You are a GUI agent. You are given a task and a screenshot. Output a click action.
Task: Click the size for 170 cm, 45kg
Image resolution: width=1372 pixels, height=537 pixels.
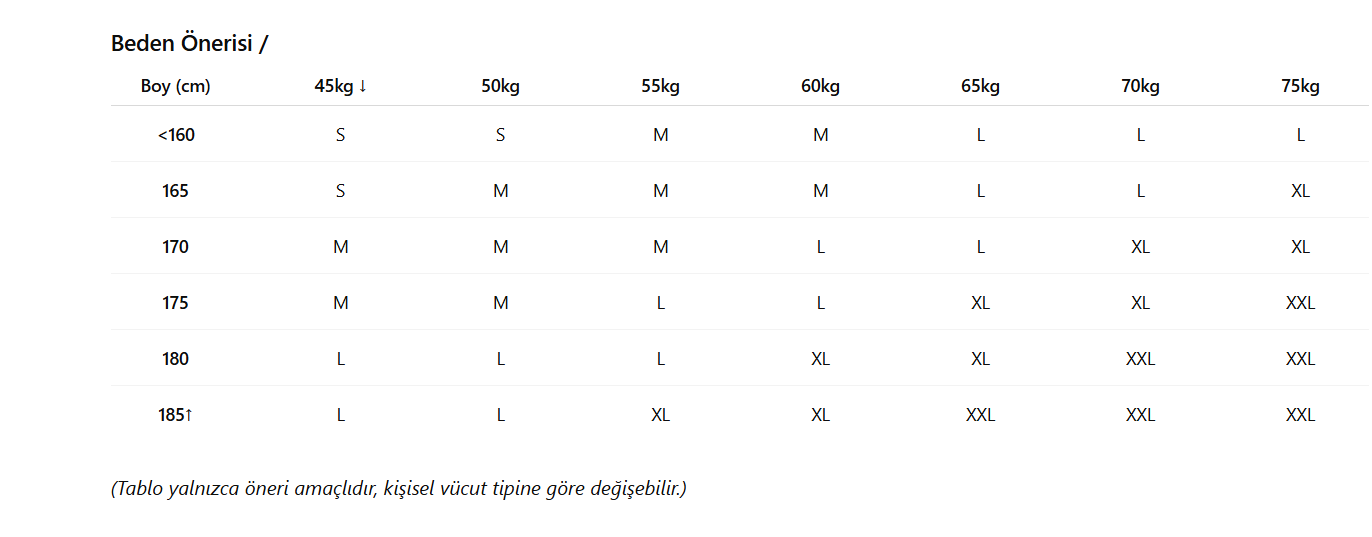(341, 247)
